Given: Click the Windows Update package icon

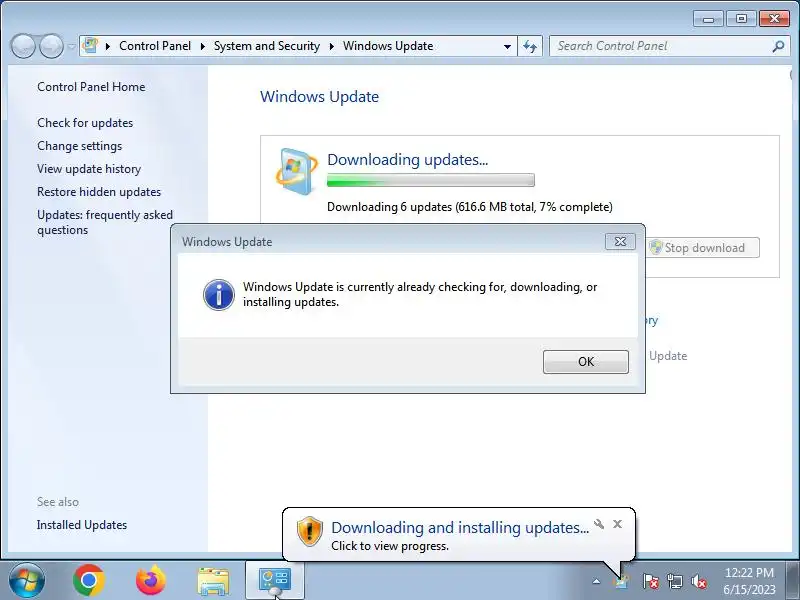Looking at the screenshot, I should point(296,171).
